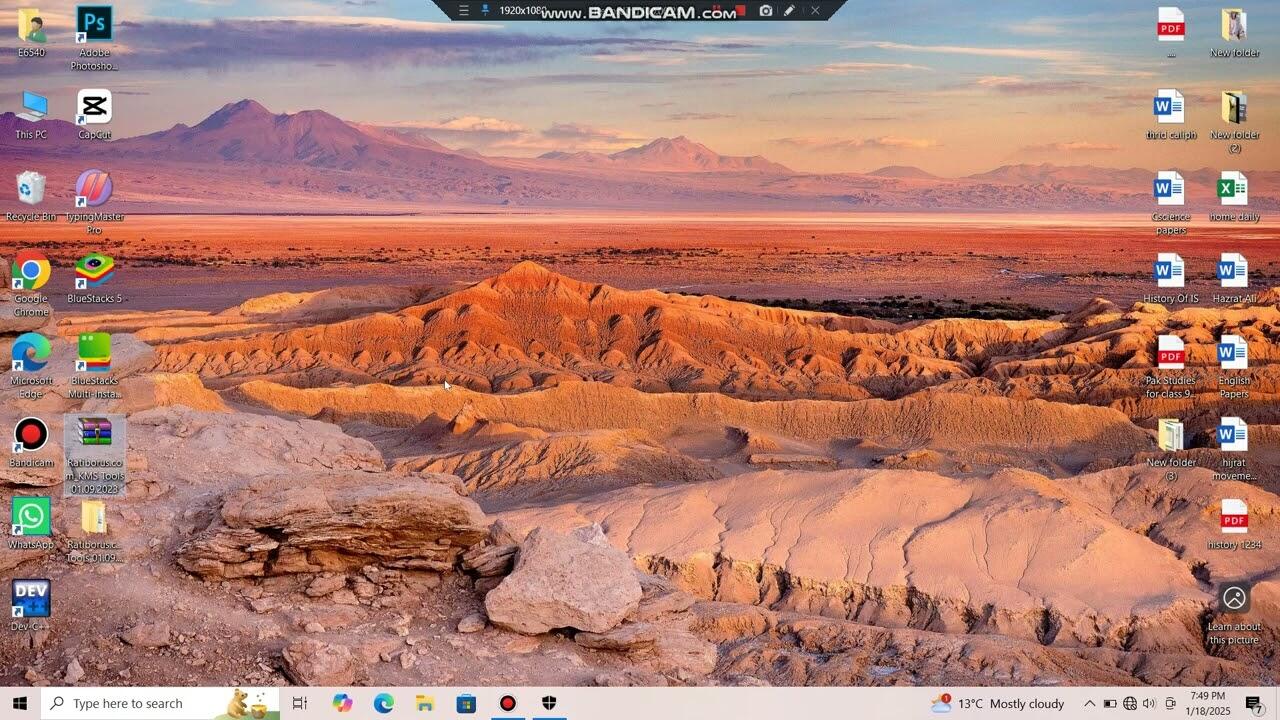Open the Windows Start menu
Screen dimensions: 1280x720
[x=20, y=704]
